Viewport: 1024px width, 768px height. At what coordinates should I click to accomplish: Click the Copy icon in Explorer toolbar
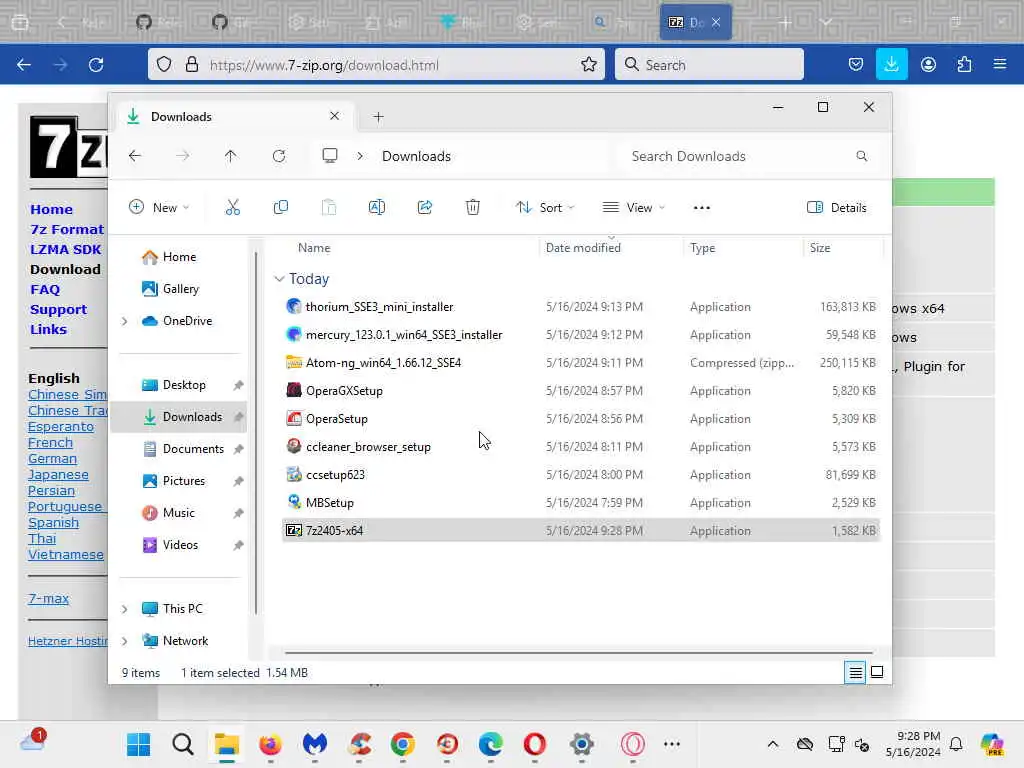281,208
